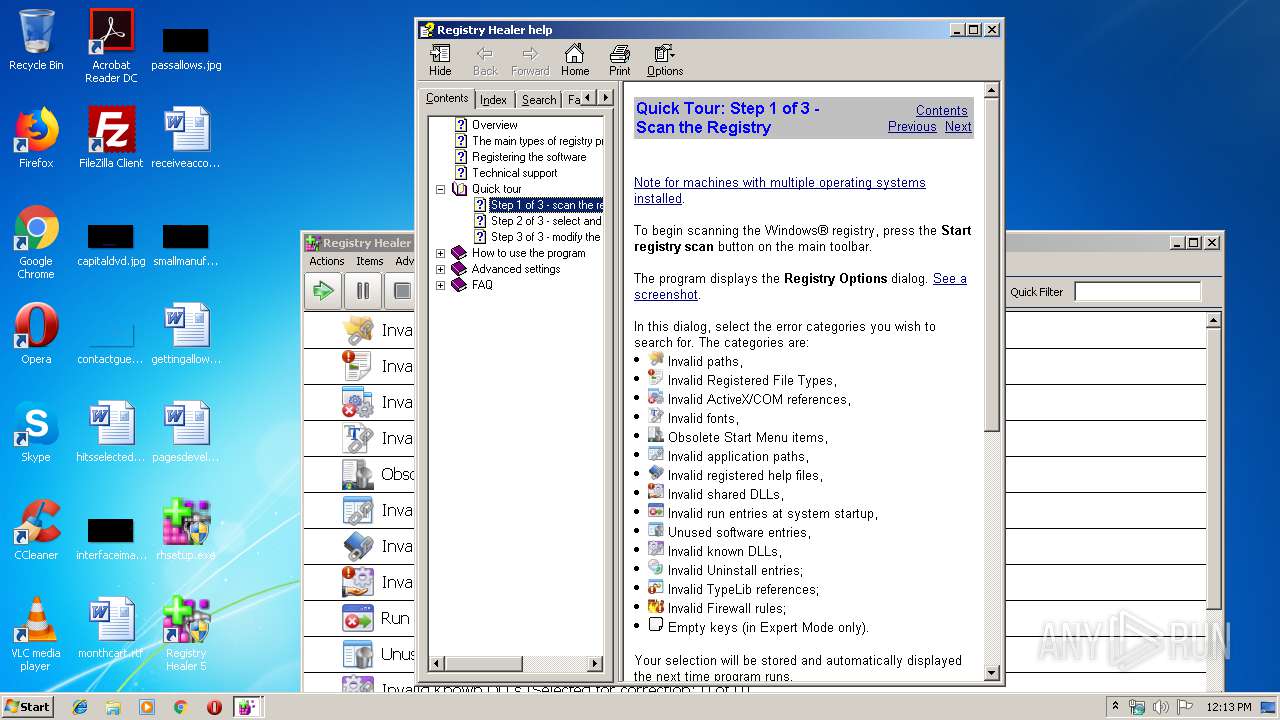
Task: Click the Previous link in help page
Action: (x=912, y=127)
